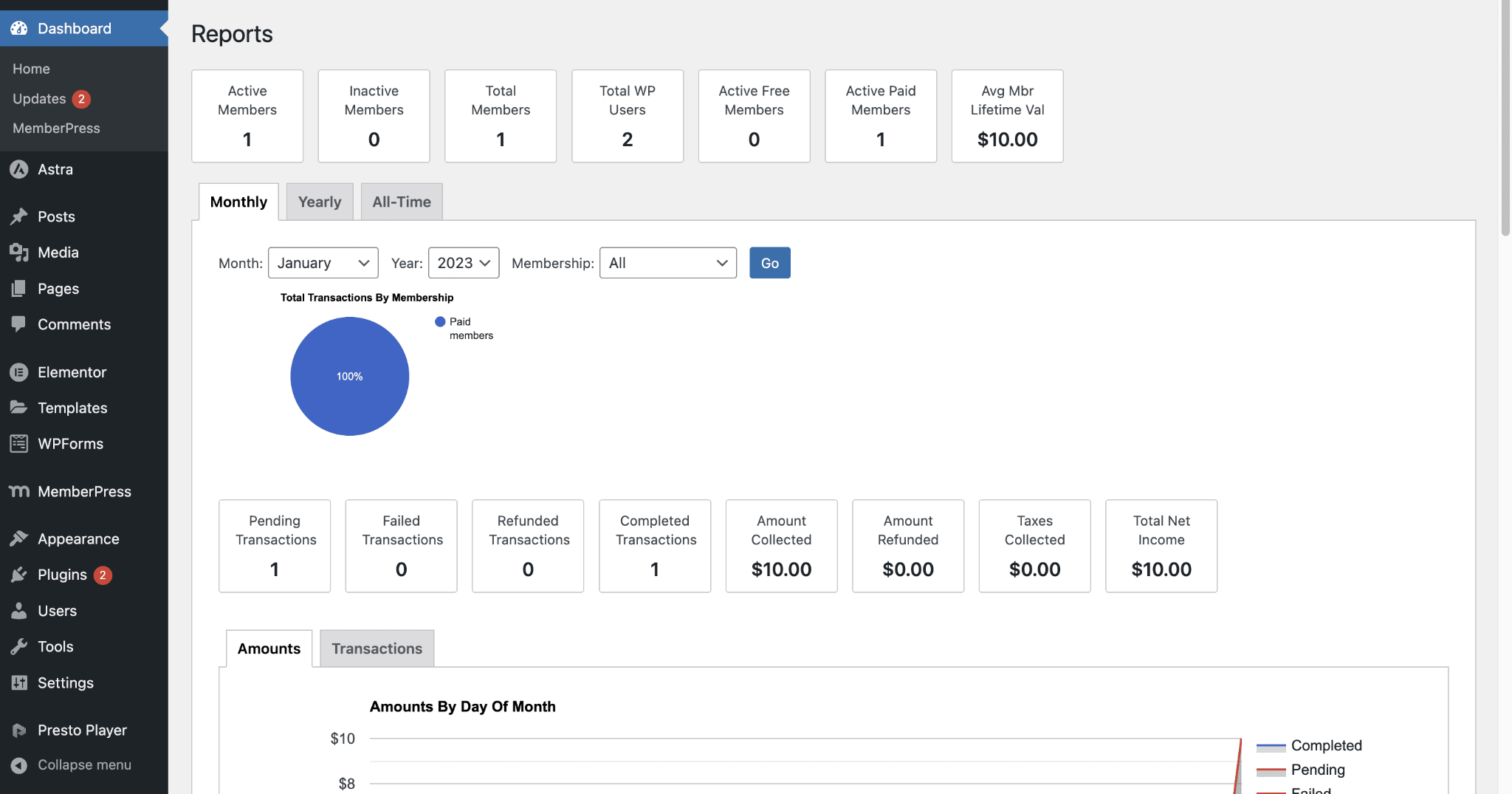Select the Amounts chart tab
The image size is (1512, 794).
[269, 648]
